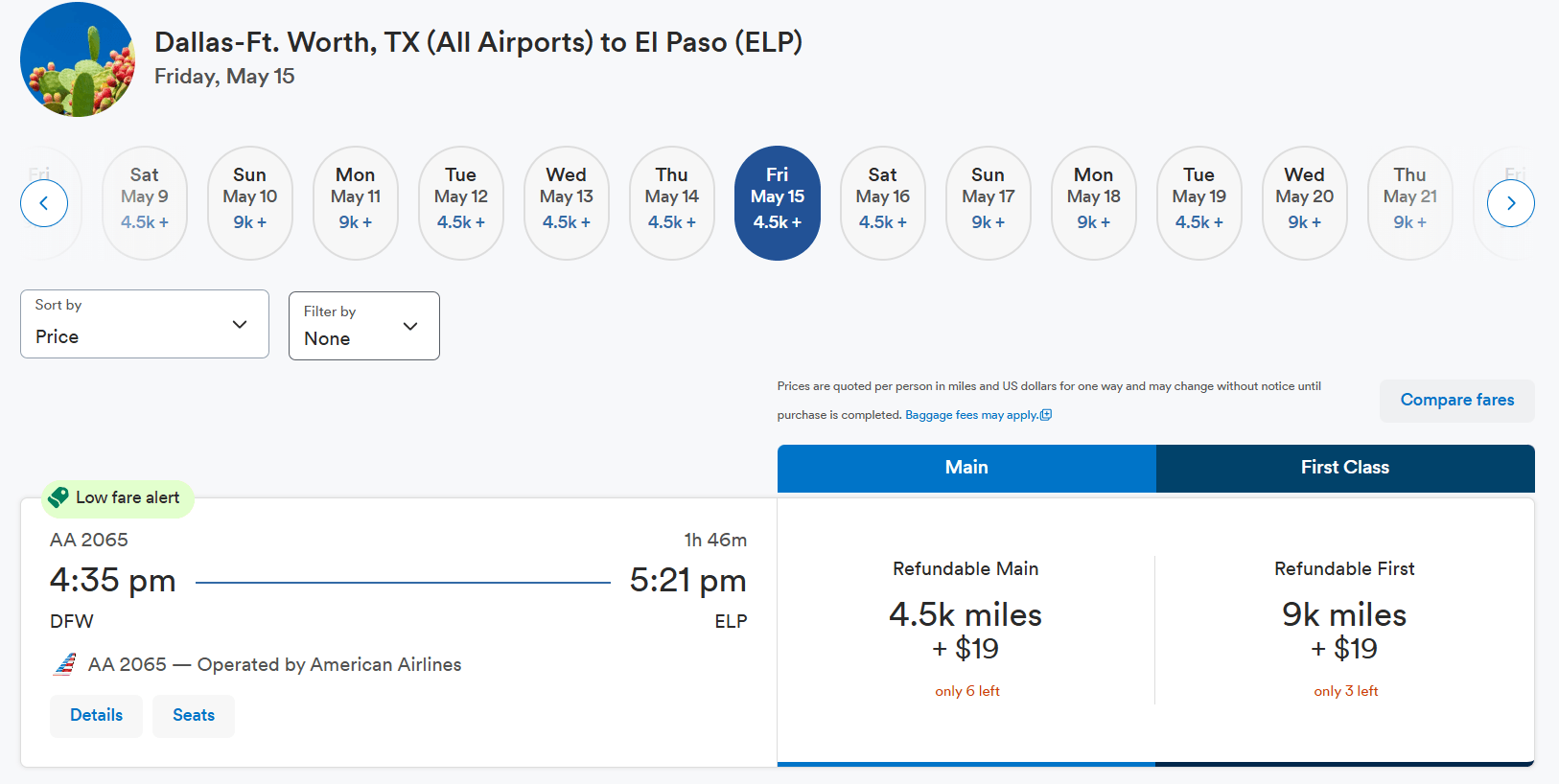Click the external link icon beside Baggage fees
The height and width of the screenshot is (784, 1559).
point(1046,415)
